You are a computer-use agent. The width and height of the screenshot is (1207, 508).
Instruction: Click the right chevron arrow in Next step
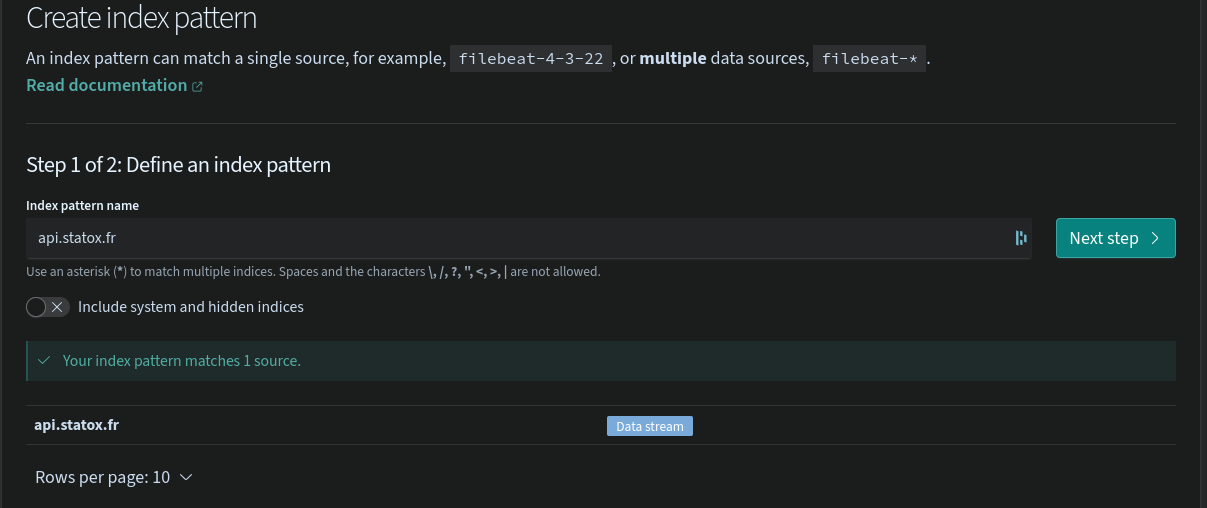click(1155, 238)
